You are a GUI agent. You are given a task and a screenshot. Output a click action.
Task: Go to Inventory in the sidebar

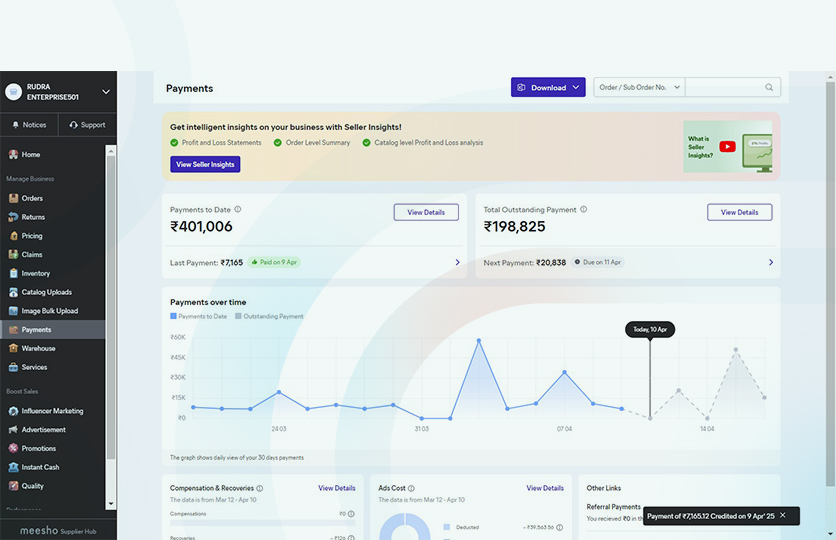[35, 273]
